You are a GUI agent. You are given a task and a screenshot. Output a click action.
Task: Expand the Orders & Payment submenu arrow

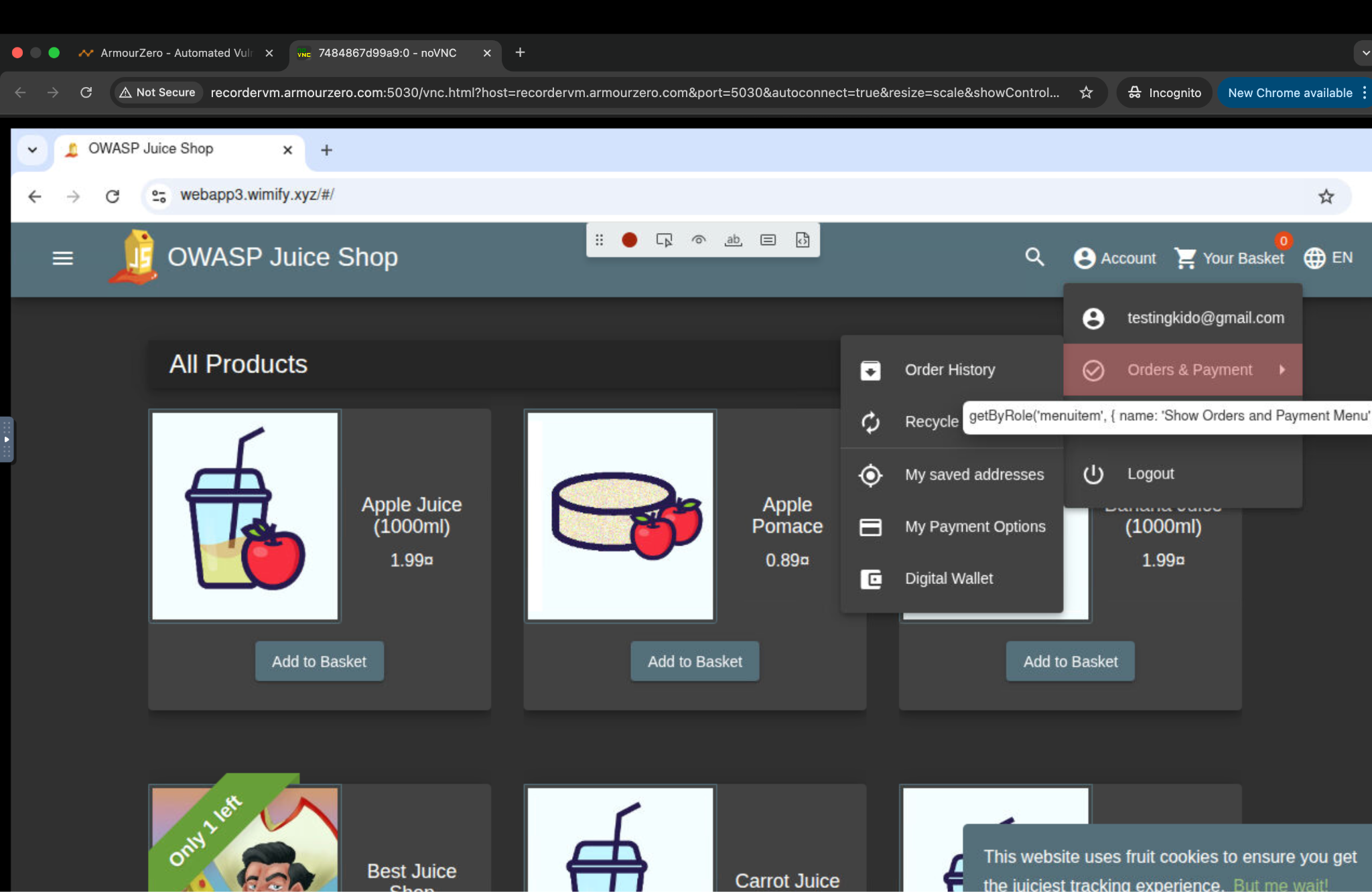point(1282,370)
